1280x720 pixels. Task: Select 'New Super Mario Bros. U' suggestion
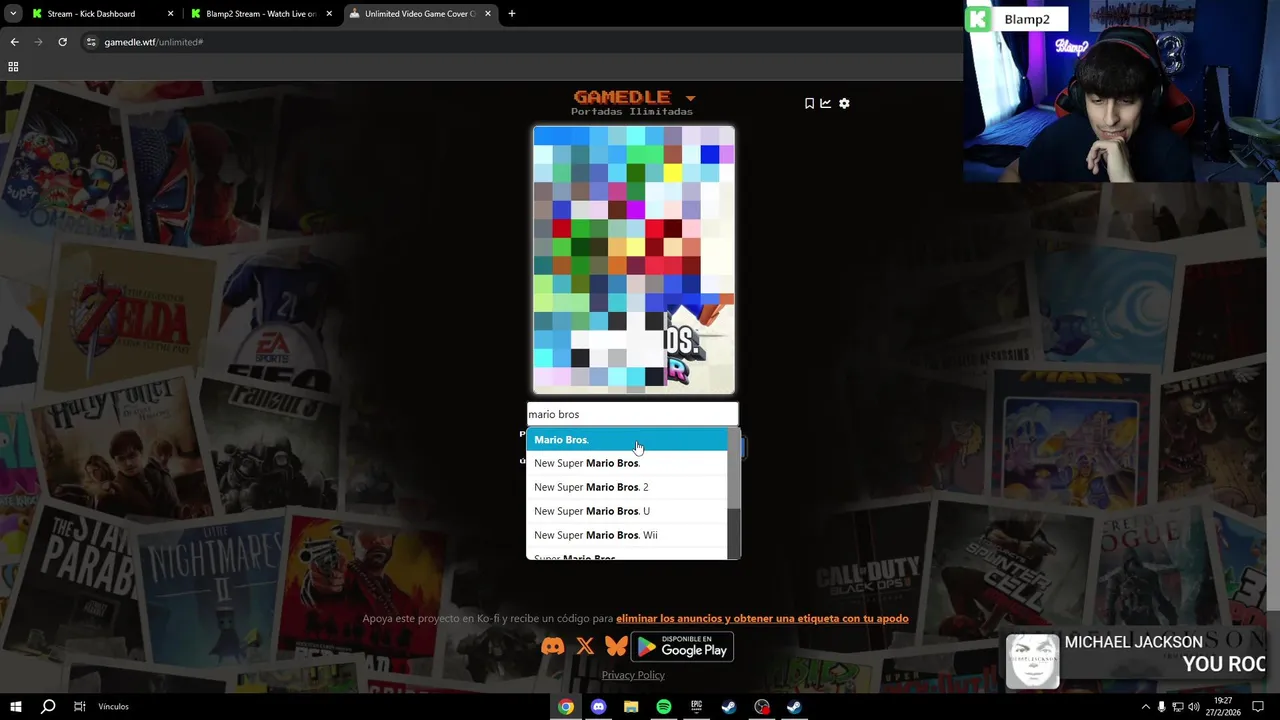coord(627,511)
